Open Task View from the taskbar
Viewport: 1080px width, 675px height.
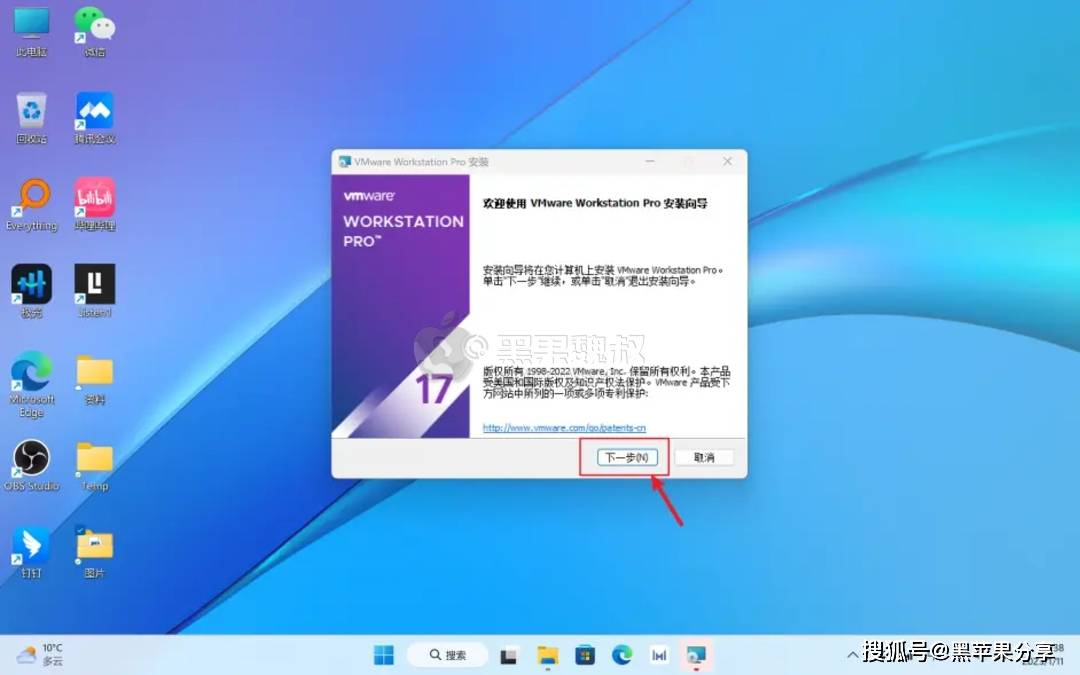[x=509, y=655]
